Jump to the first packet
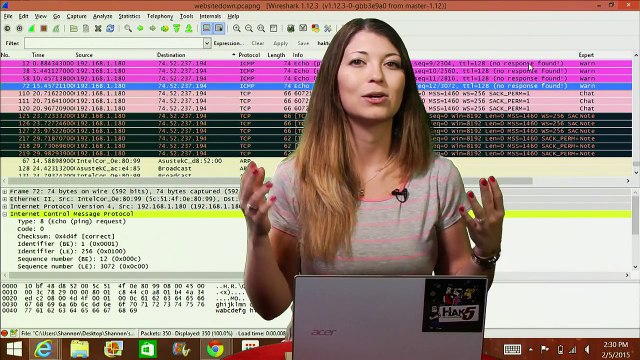The height and width of the screenshot is (360, 640). [176, 28]
